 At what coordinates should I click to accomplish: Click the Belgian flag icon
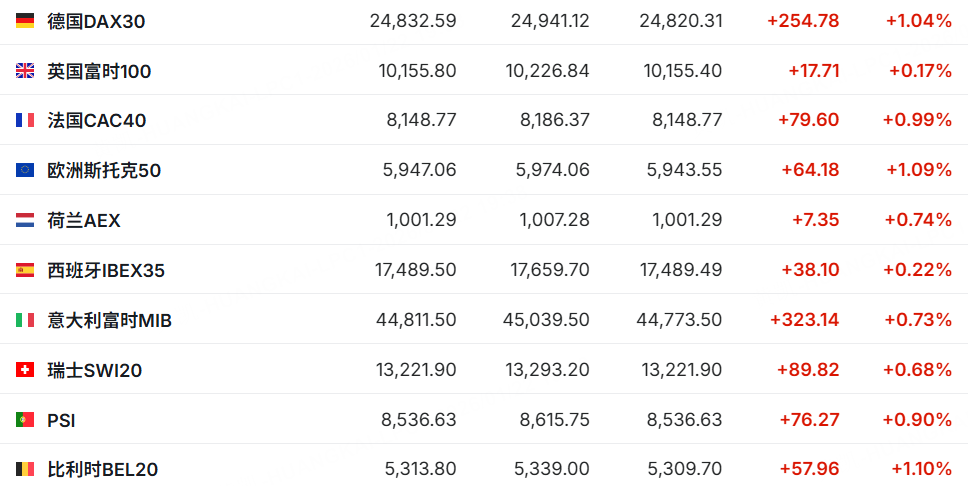[x=25, y=469]
